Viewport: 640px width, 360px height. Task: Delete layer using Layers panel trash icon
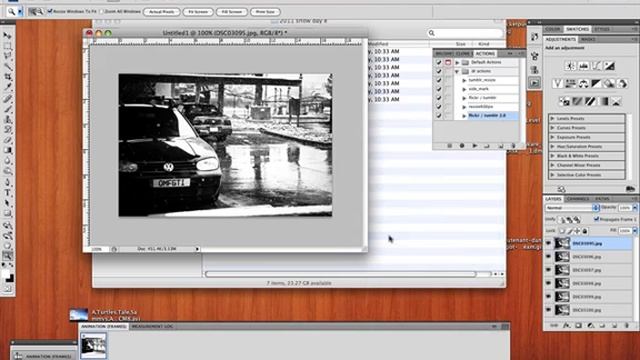pyautogui.click(x=627, y=326)
